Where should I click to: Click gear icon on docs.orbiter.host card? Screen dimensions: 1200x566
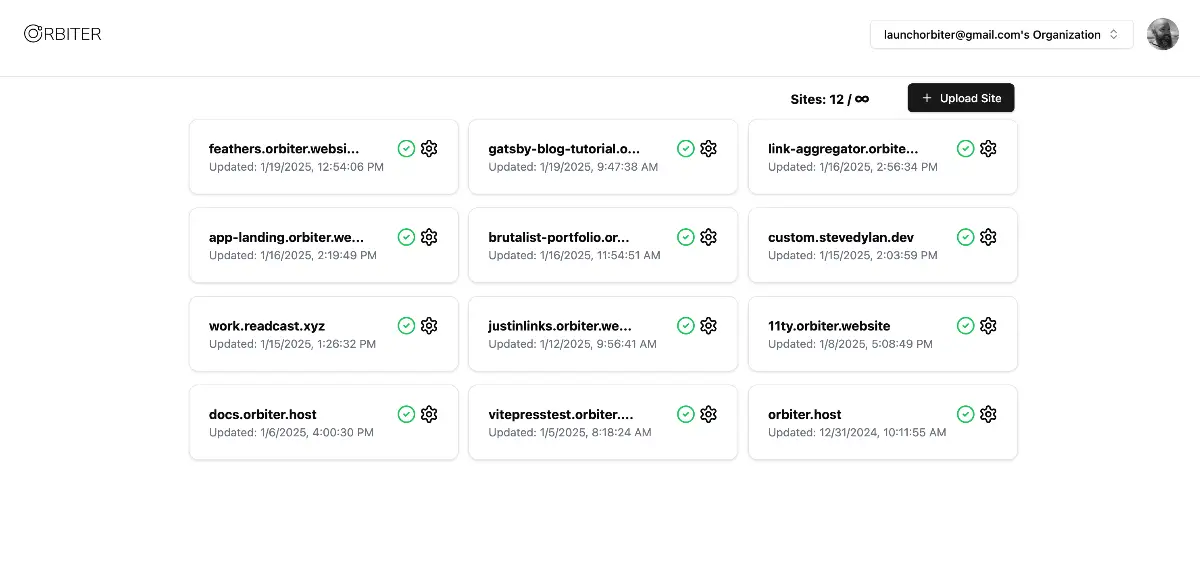click(429, 414)
